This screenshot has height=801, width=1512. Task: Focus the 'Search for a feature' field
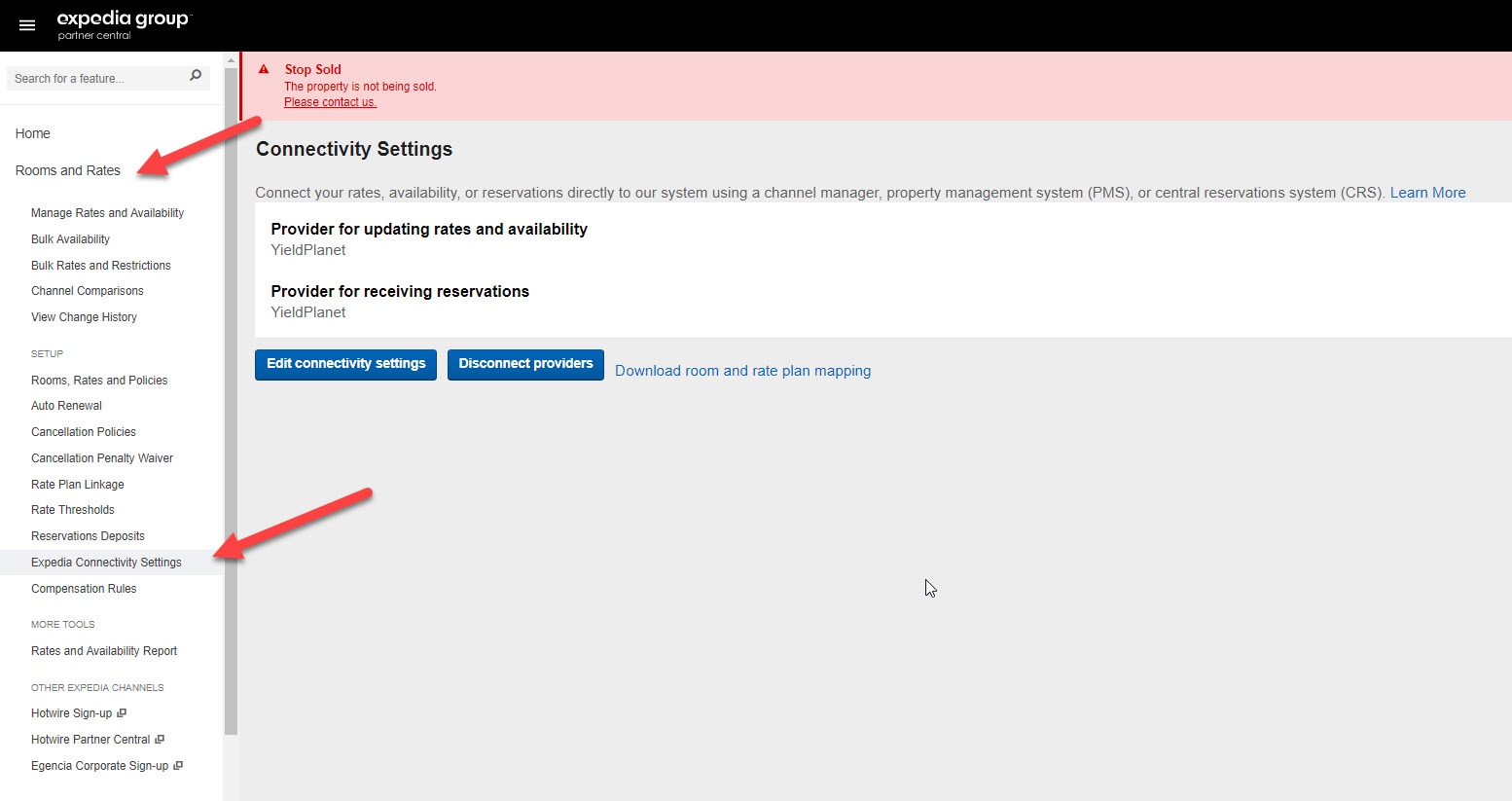(108, 78)
